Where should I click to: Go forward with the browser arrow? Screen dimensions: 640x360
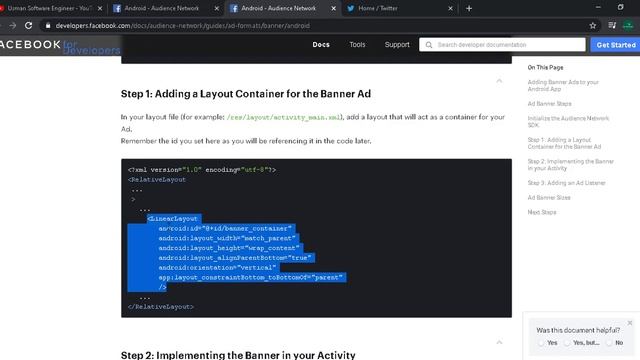13,25
